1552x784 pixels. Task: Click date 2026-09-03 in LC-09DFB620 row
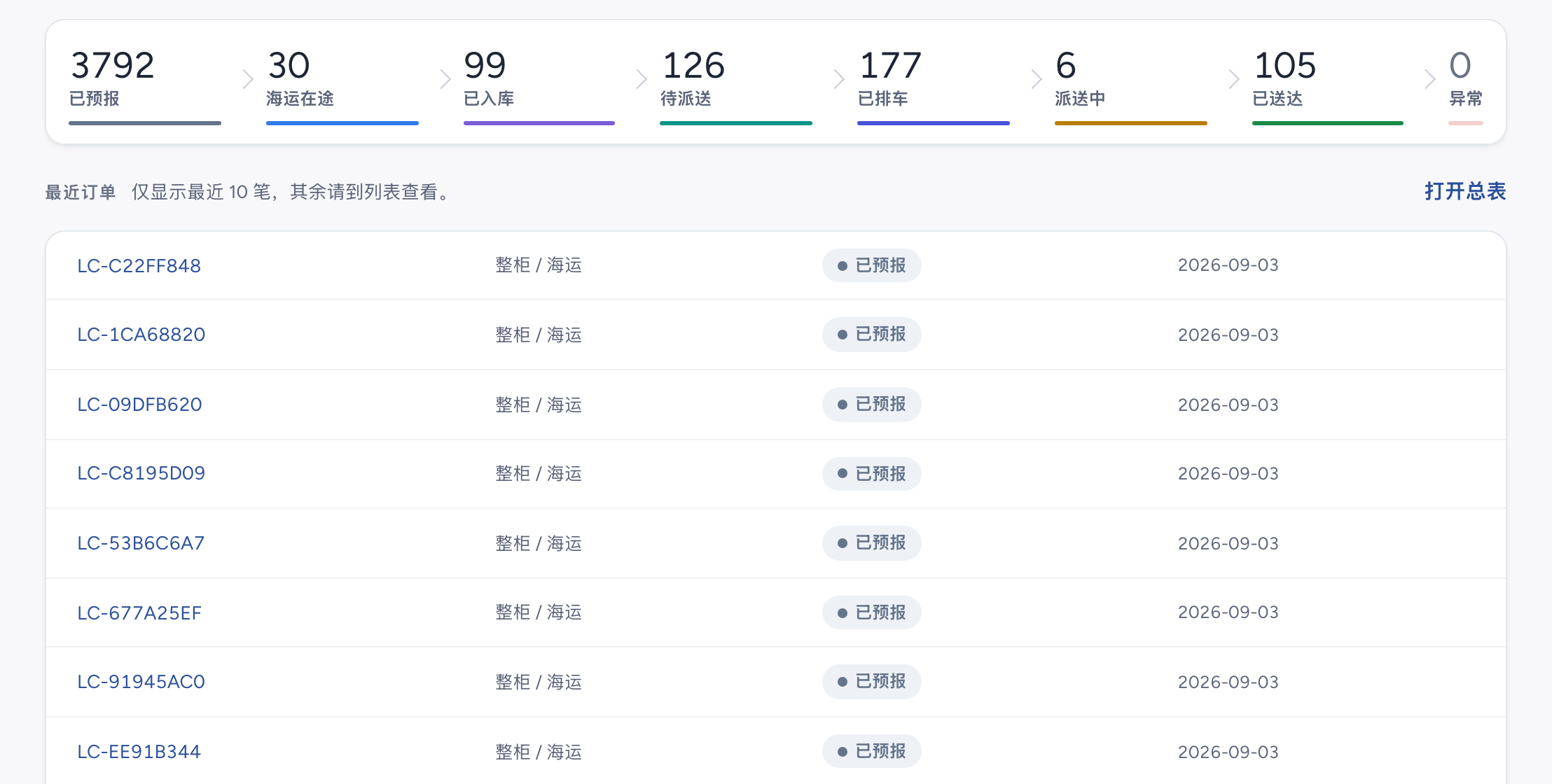click(1228, 405)
